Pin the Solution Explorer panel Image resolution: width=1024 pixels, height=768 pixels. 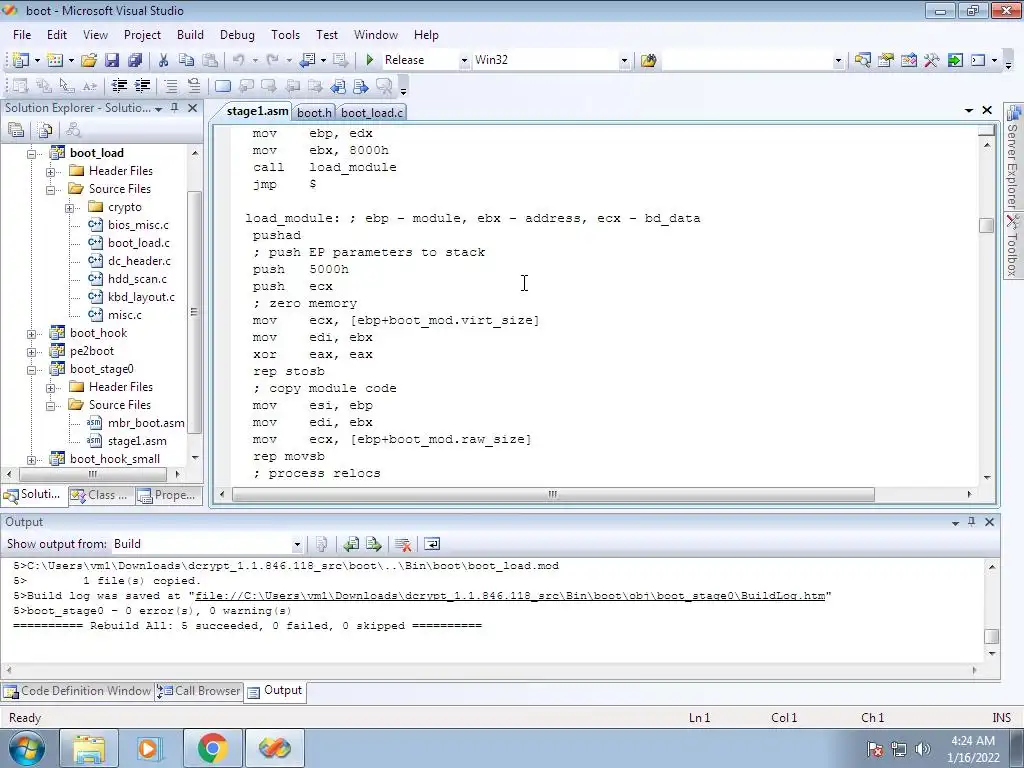pos(174,108)
